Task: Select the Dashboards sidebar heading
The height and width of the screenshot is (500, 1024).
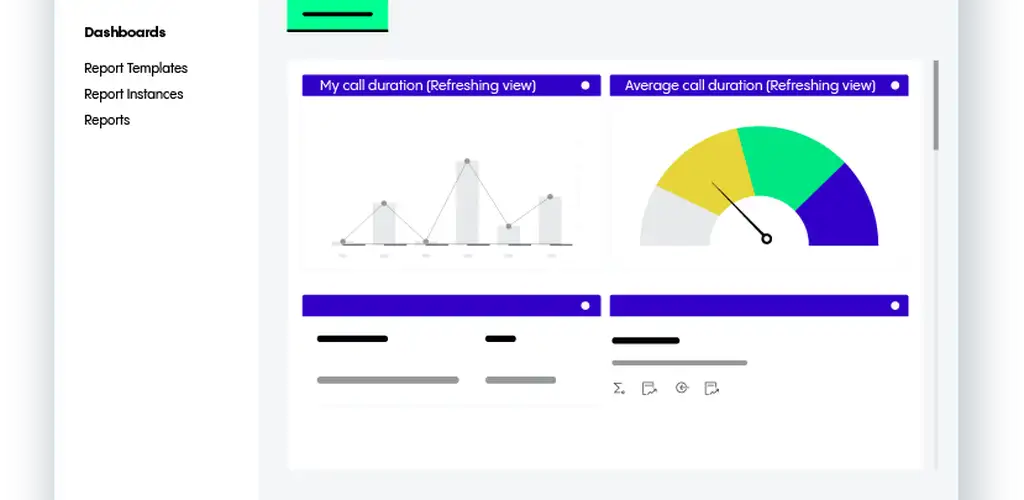Action: (125, 32)
